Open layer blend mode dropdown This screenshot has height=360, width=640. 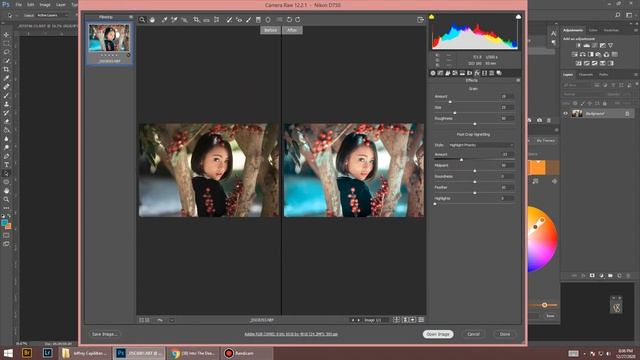click(x=582, y=94)
